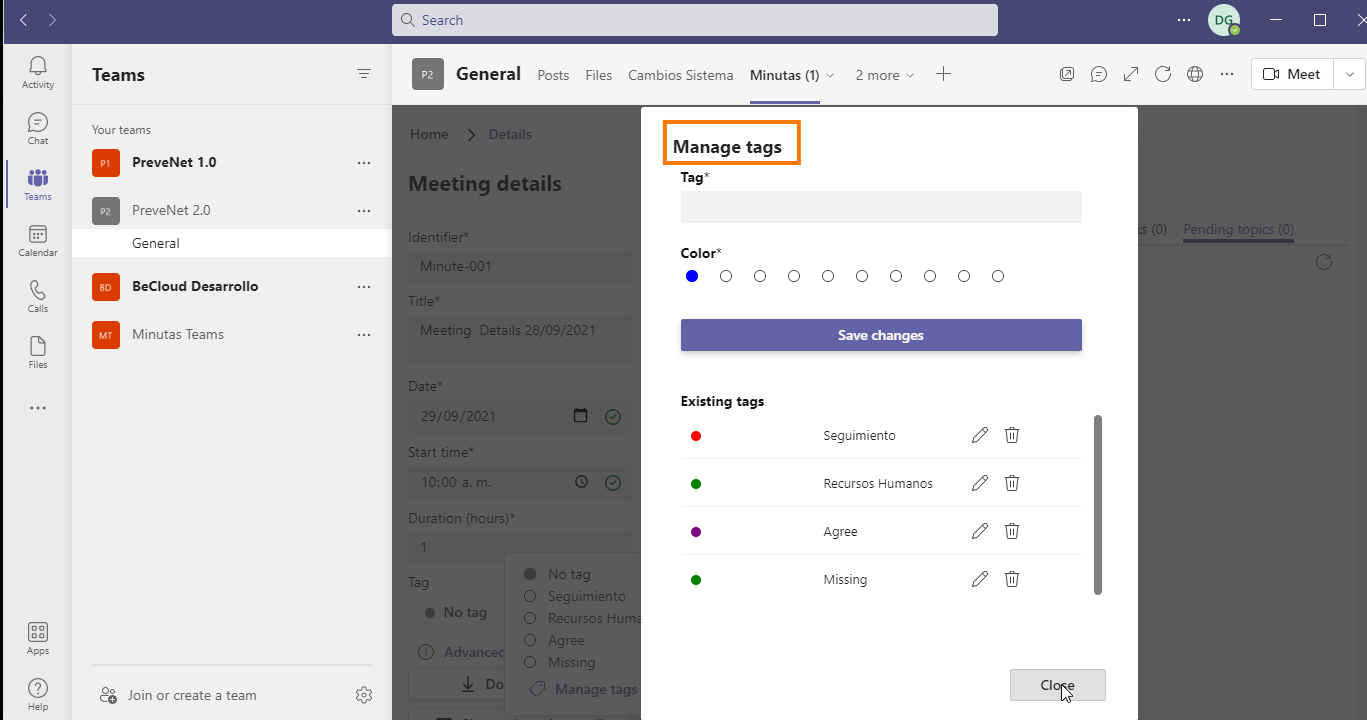Open PreveNet 2.0 more options
The image size is (1367, 720).
tap(364, 210)
